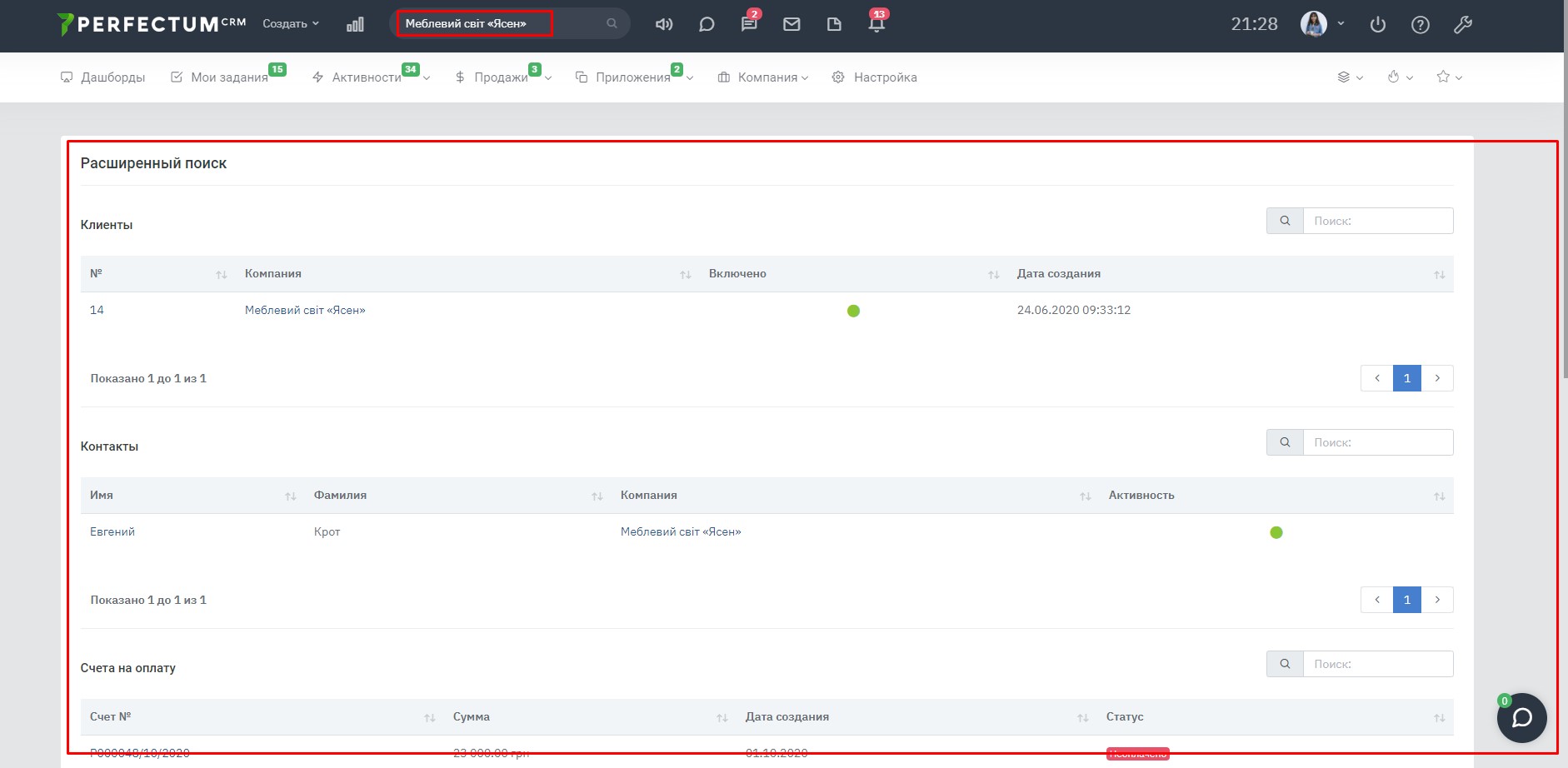Click the bar chart statistics icon
The image size is (1568, 768).
point(355,24)
